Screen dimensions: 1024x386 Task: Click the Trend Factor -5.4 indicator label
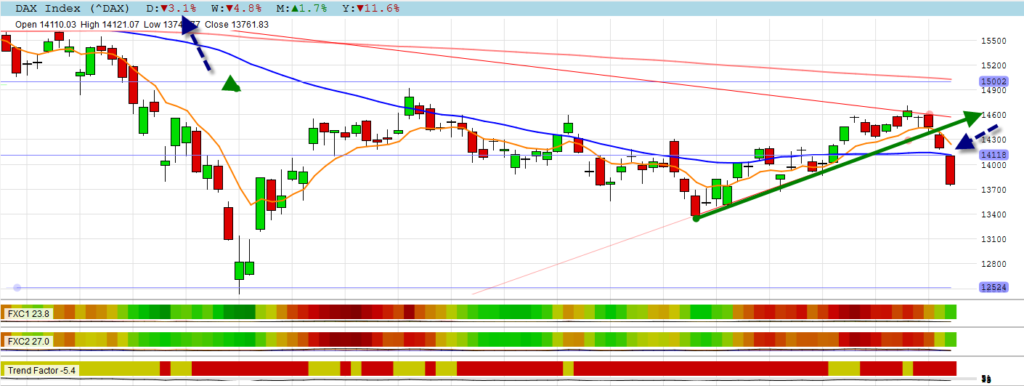(x=42, y=371)
